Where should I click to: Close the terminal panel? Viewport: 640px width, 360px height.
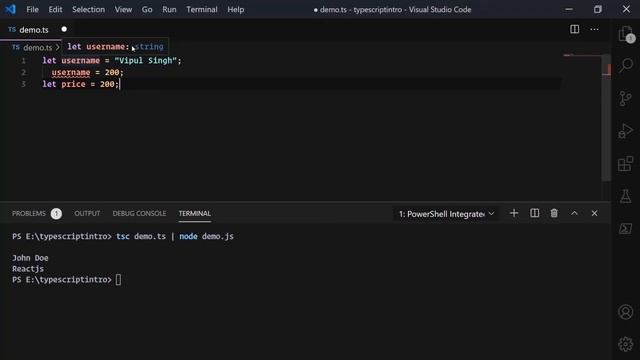[594, 213]
